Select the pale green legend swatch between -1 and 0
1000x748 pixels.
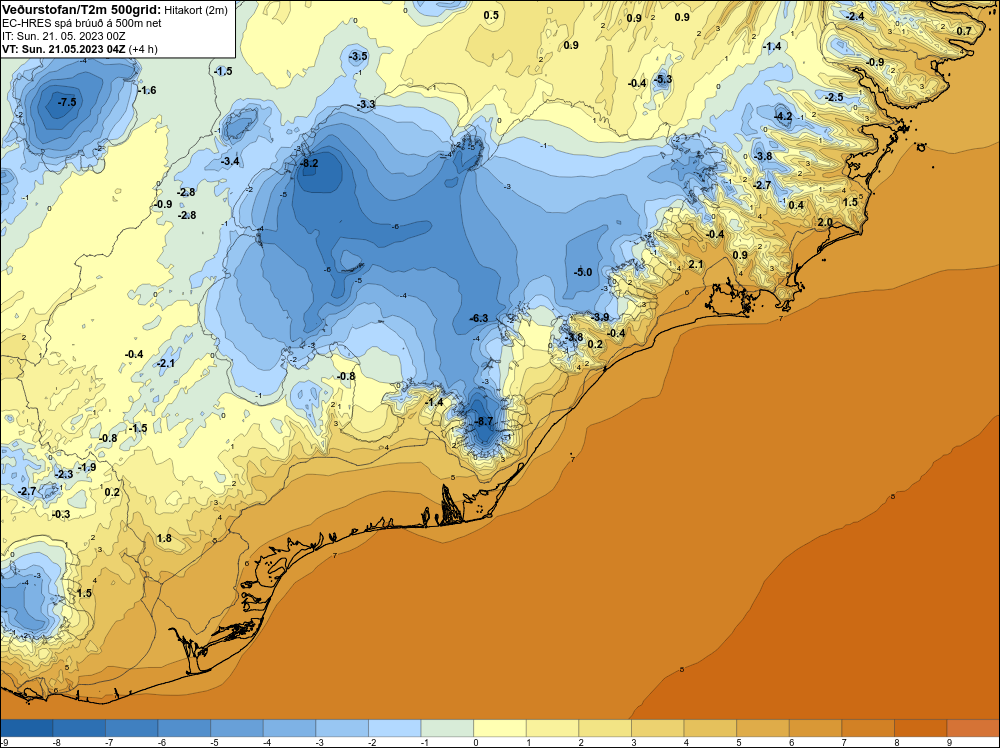(447, 728)
